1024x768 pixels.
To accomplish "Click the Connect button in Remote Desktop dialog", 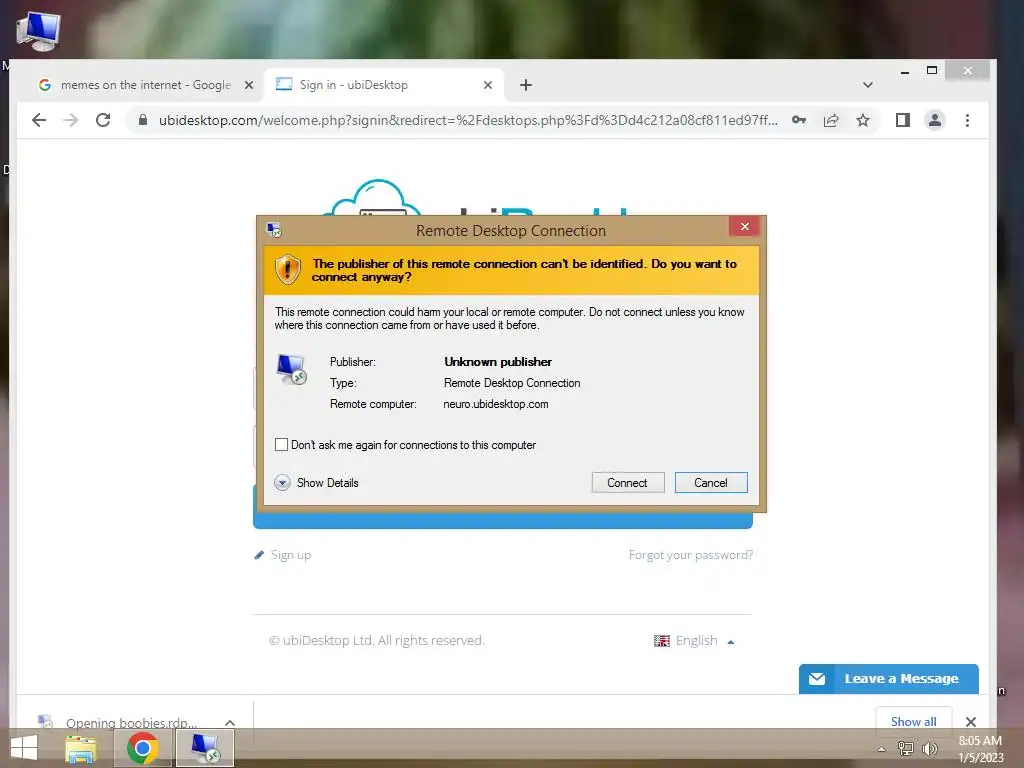I will (x=628, y=483).
